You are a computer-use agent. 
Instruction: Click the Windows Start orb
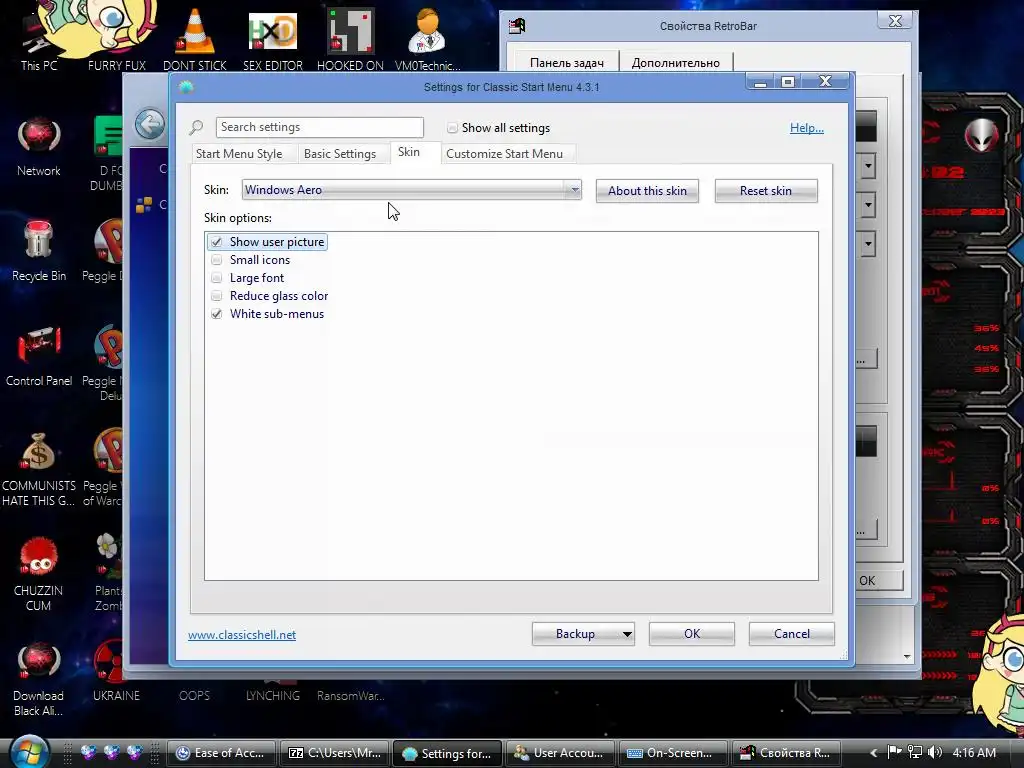coord(29,752)
